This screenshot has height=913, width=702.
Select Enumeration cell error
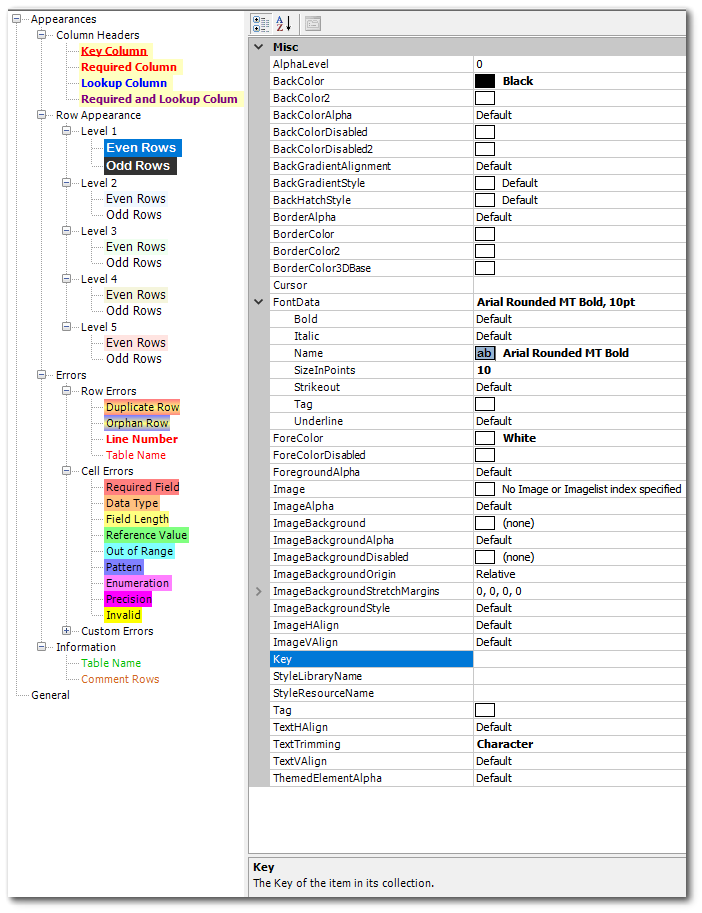[x=137, y=583]
